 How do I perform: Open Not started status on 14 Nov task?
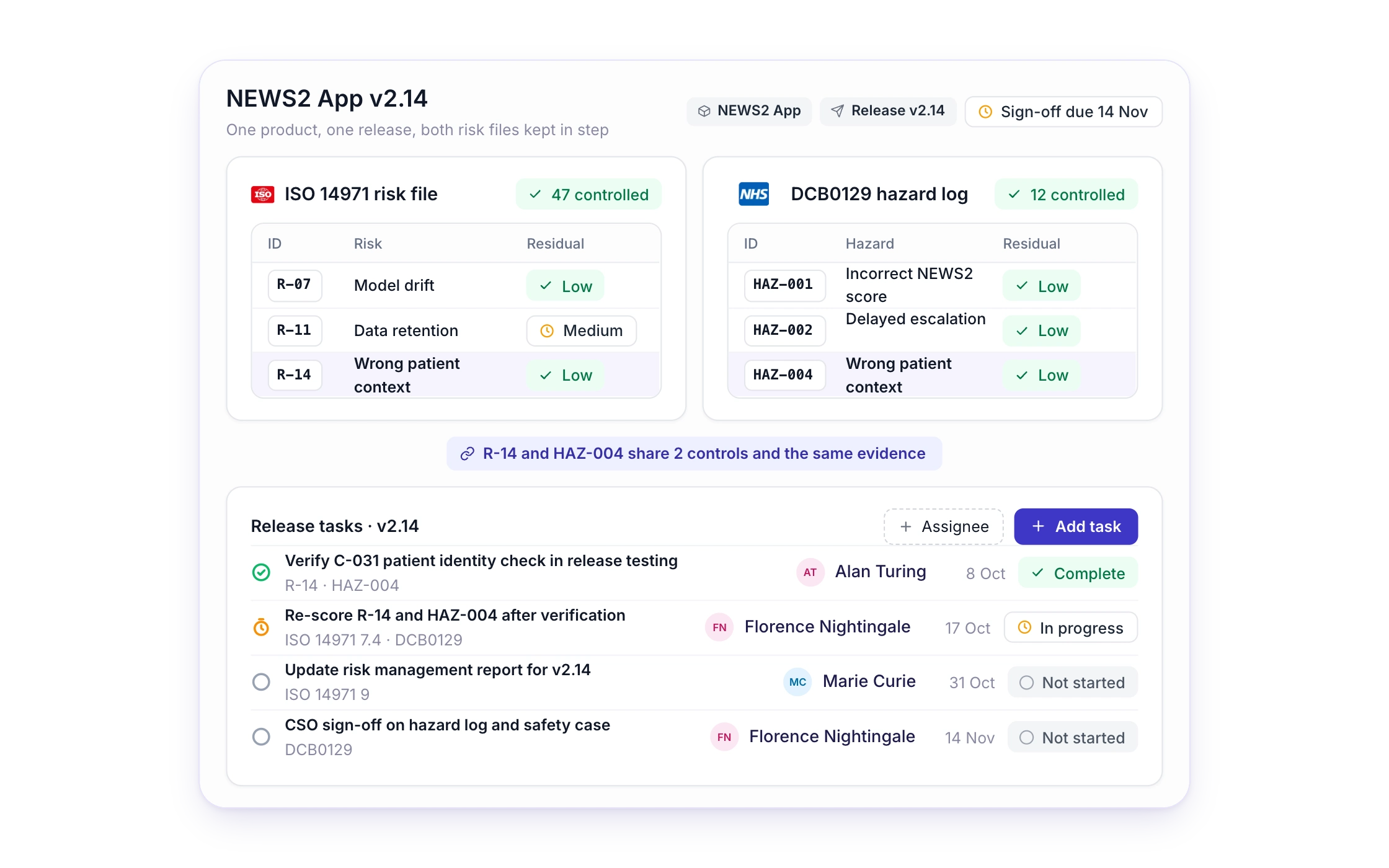pyautogui.click(x=1073, y=738)
